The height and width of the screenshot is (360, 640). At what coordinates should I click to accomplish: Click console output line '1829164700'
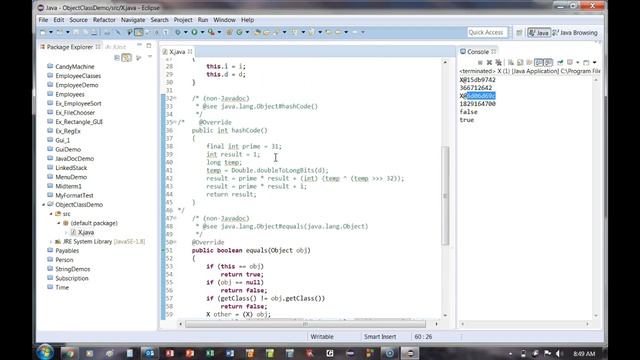tap(478, 104)
